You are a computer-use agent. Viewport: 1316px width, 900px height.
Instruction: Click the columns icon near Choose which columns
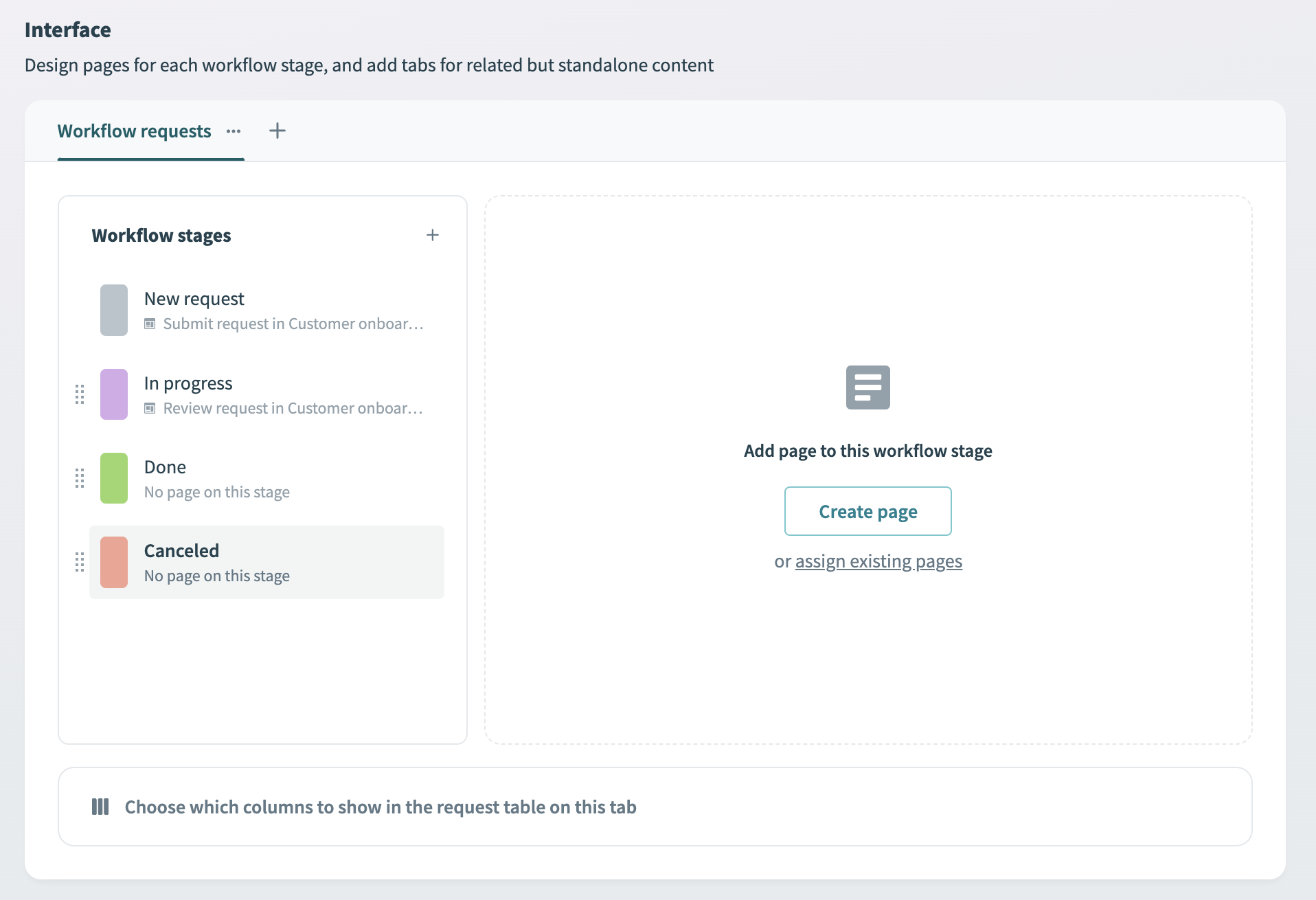point(100,807)
